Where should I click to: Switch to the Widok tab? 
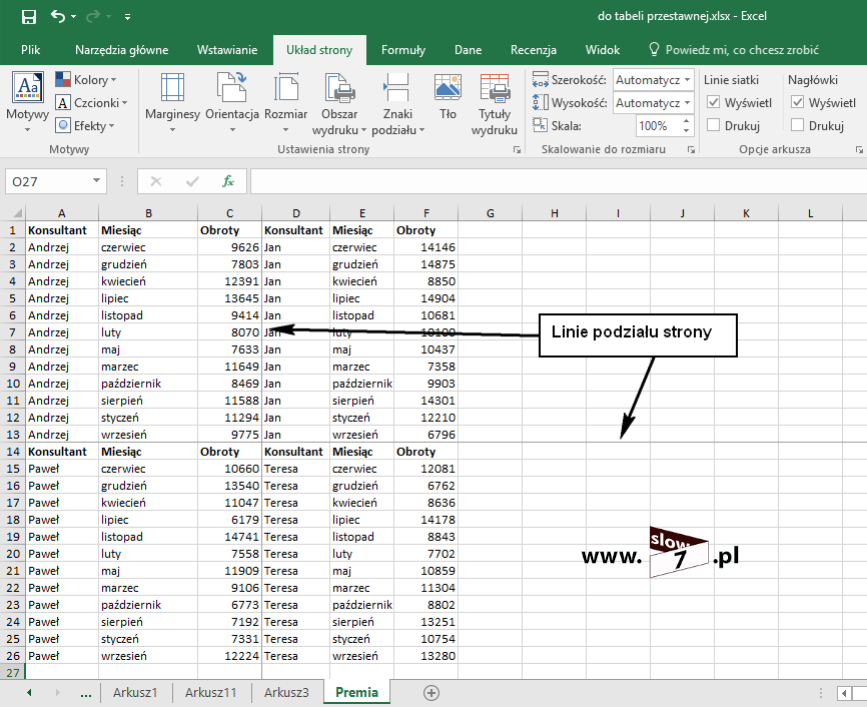tap(602, 50)
